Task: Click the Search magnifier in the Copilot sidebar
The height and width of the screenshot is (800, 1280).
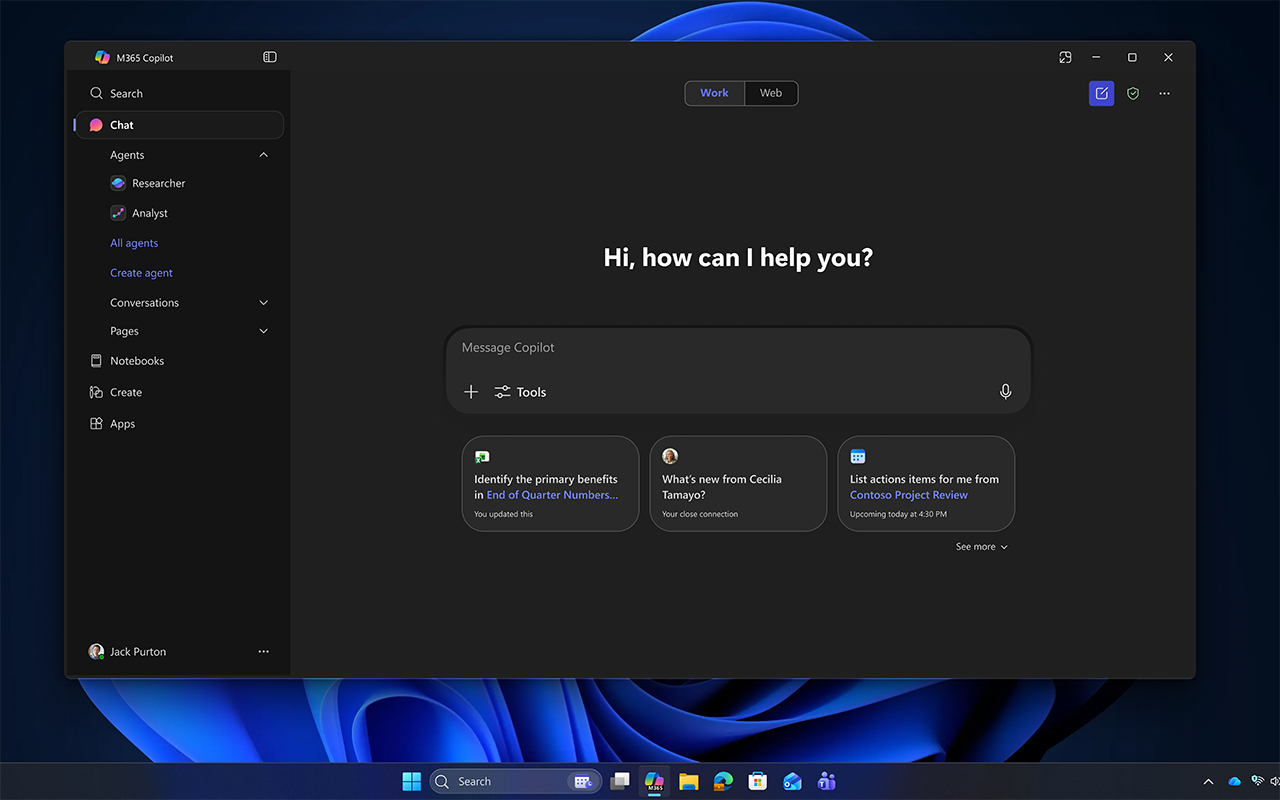Action: pyautogui.click(x=97, y=93)
